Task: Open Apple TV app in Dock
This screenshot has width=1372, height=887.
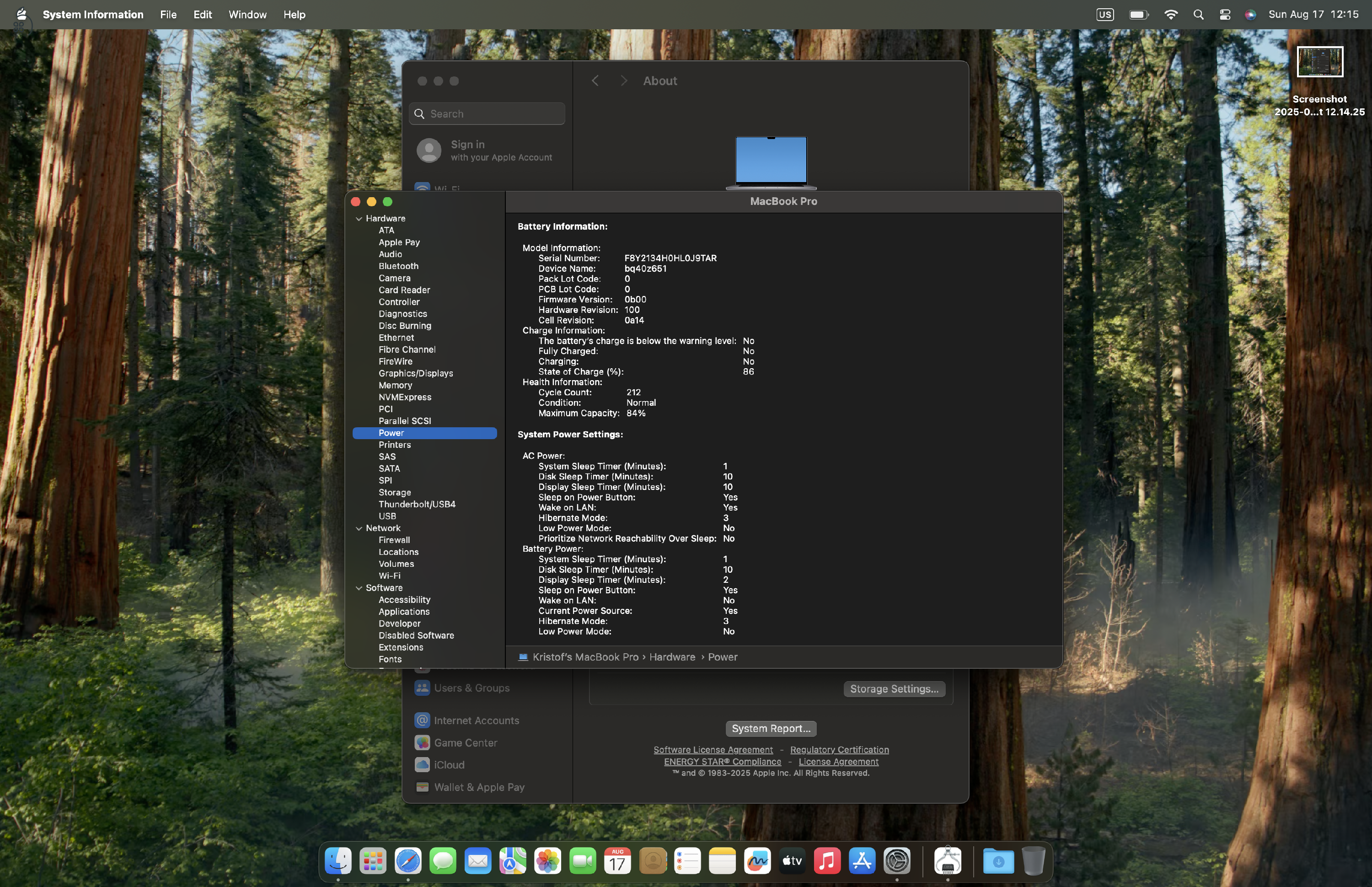Action: (792, 861)
